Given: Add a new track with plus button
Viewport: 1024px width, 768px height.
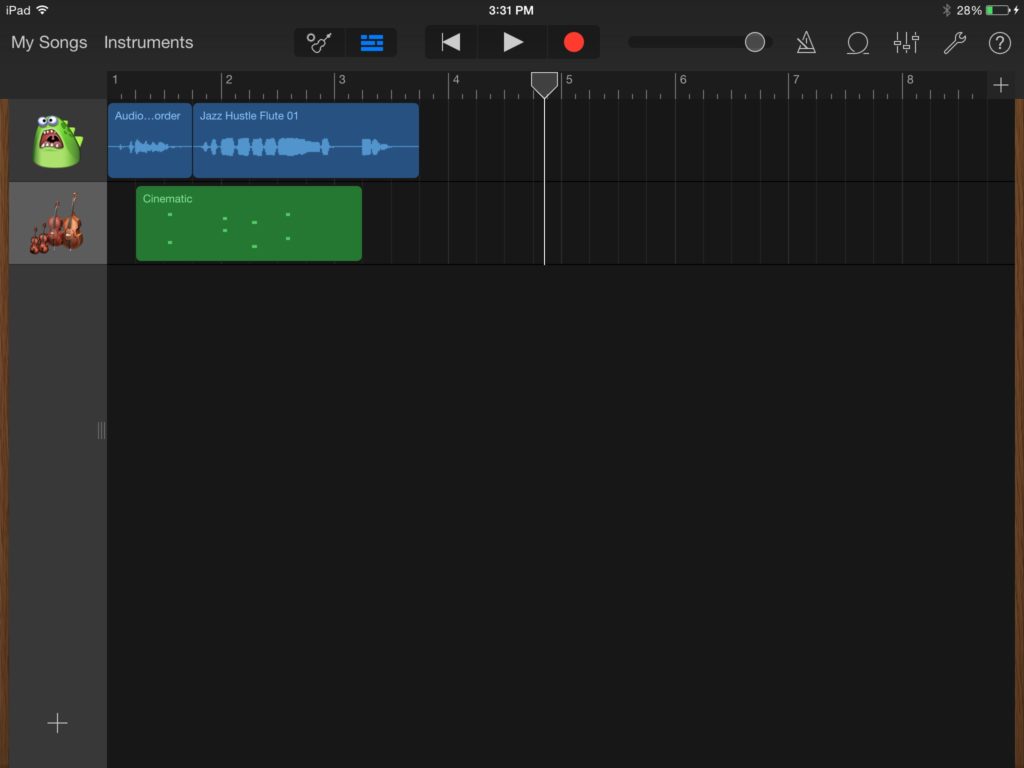Looking at the screenshot, I should coord(57,723).
